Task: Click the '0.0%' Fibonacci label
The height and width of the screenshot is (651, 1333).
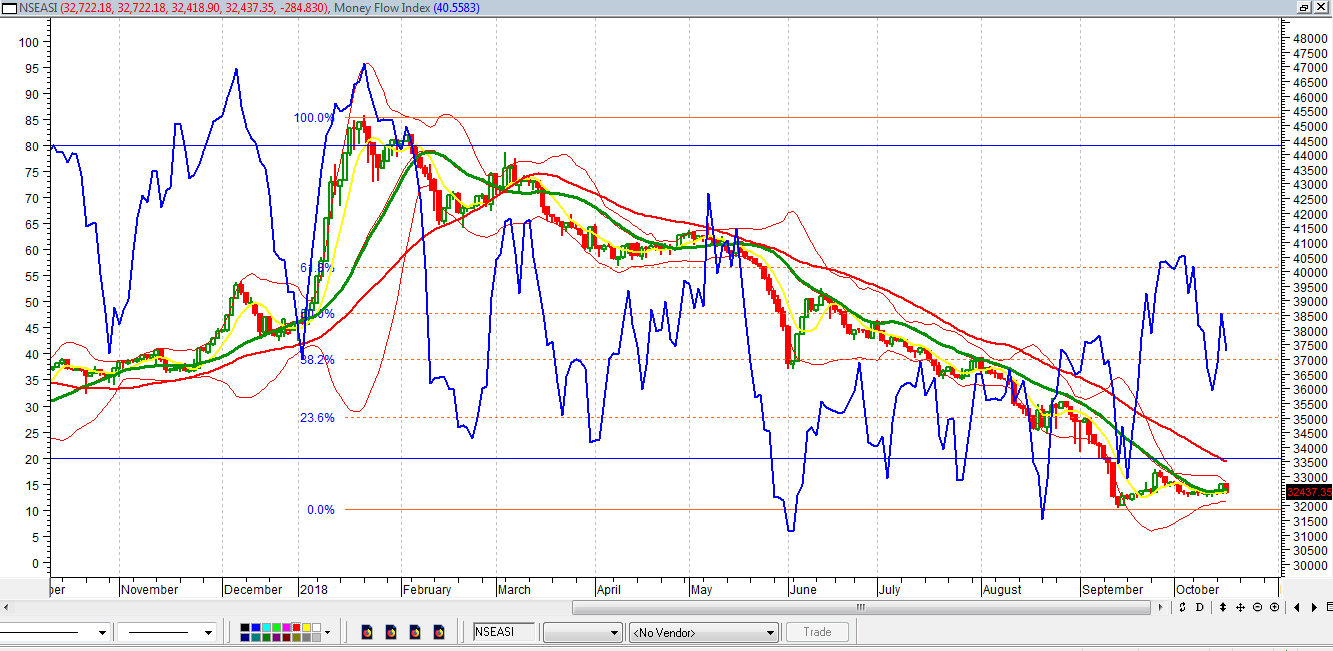Action: [x=321, y=510]
